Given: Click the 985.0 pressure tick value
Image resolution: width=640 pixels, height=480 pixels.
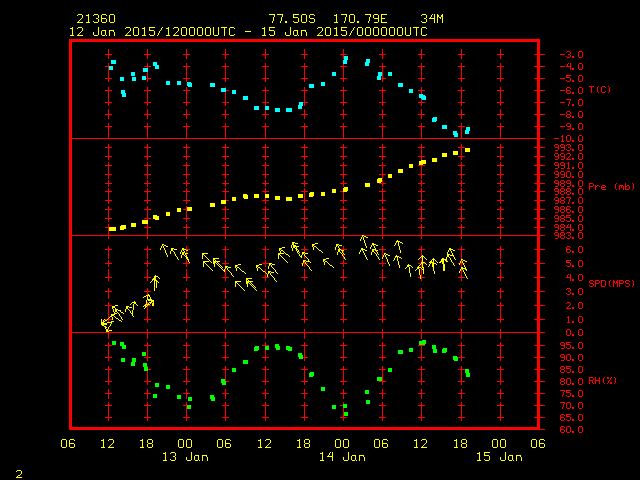Looking at the screenshot, I should point(569,218).
